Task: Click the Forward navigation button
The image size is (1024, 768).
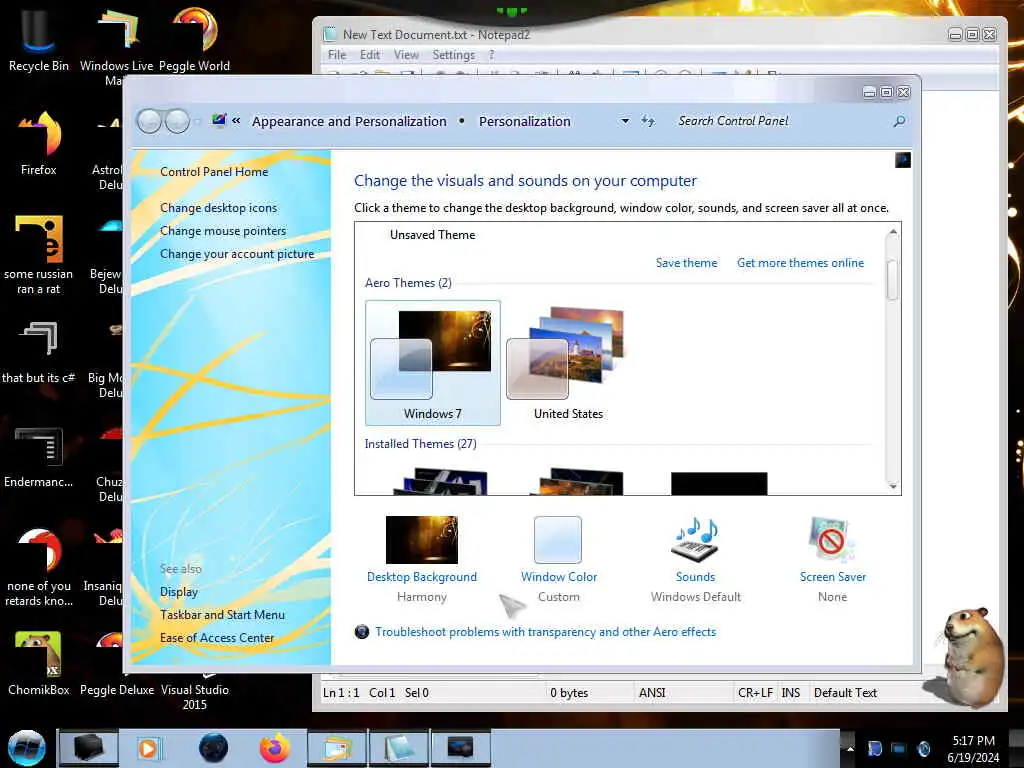Action: 177,121
